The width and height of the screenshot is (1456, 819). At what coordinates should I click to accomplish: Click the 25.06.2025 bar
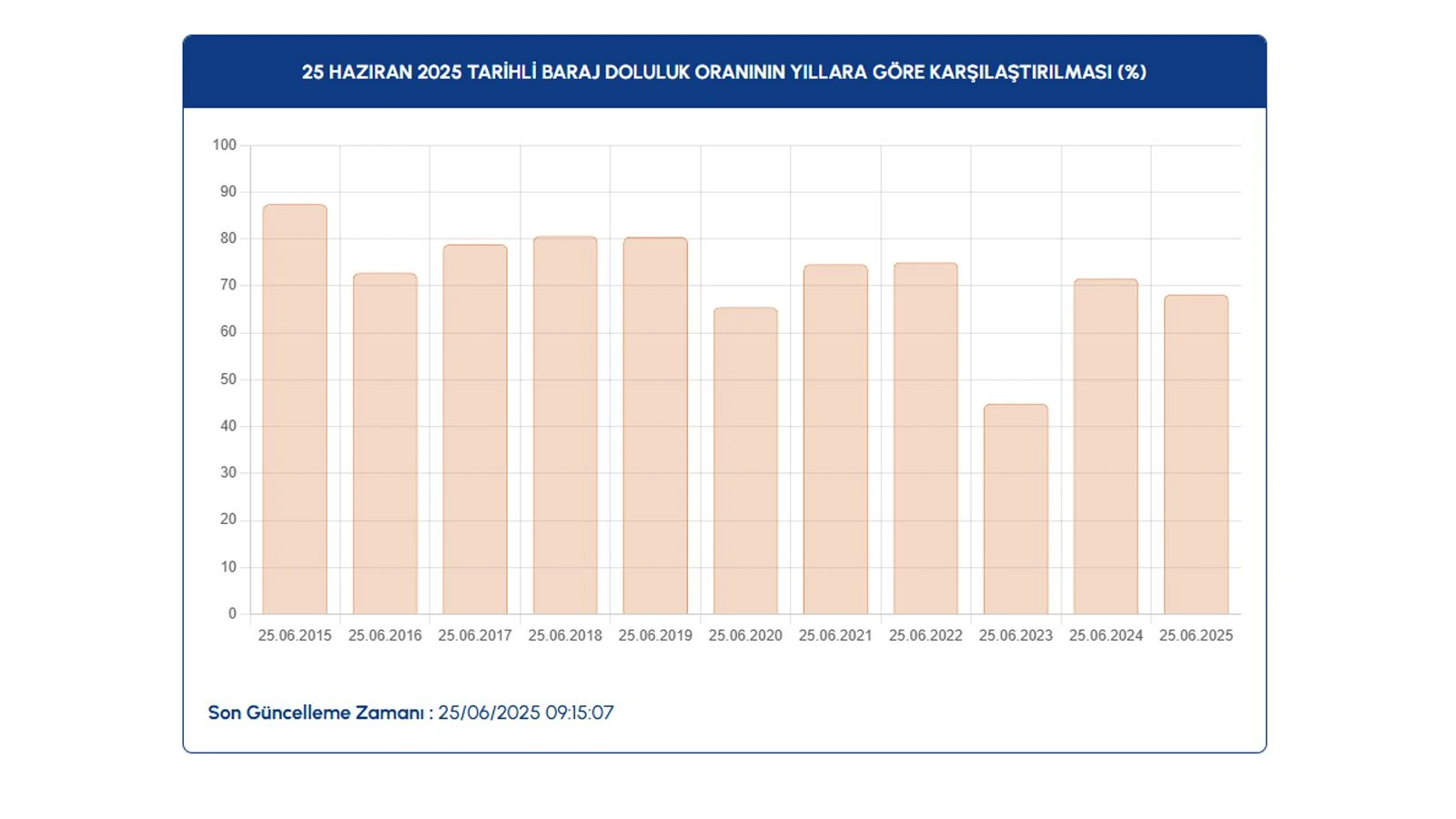[x=1196, y=455]
